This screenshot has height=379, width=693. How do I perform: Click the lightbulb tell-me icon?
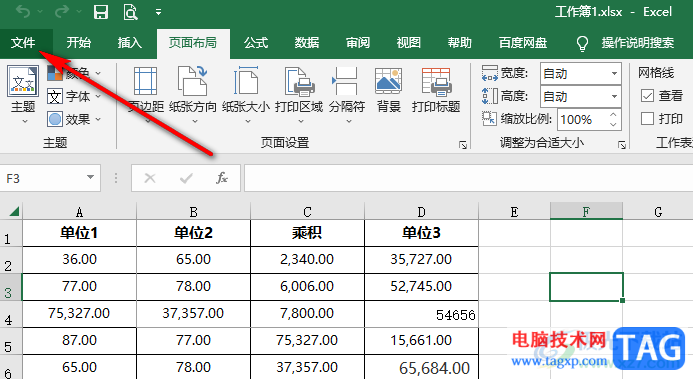583,43
